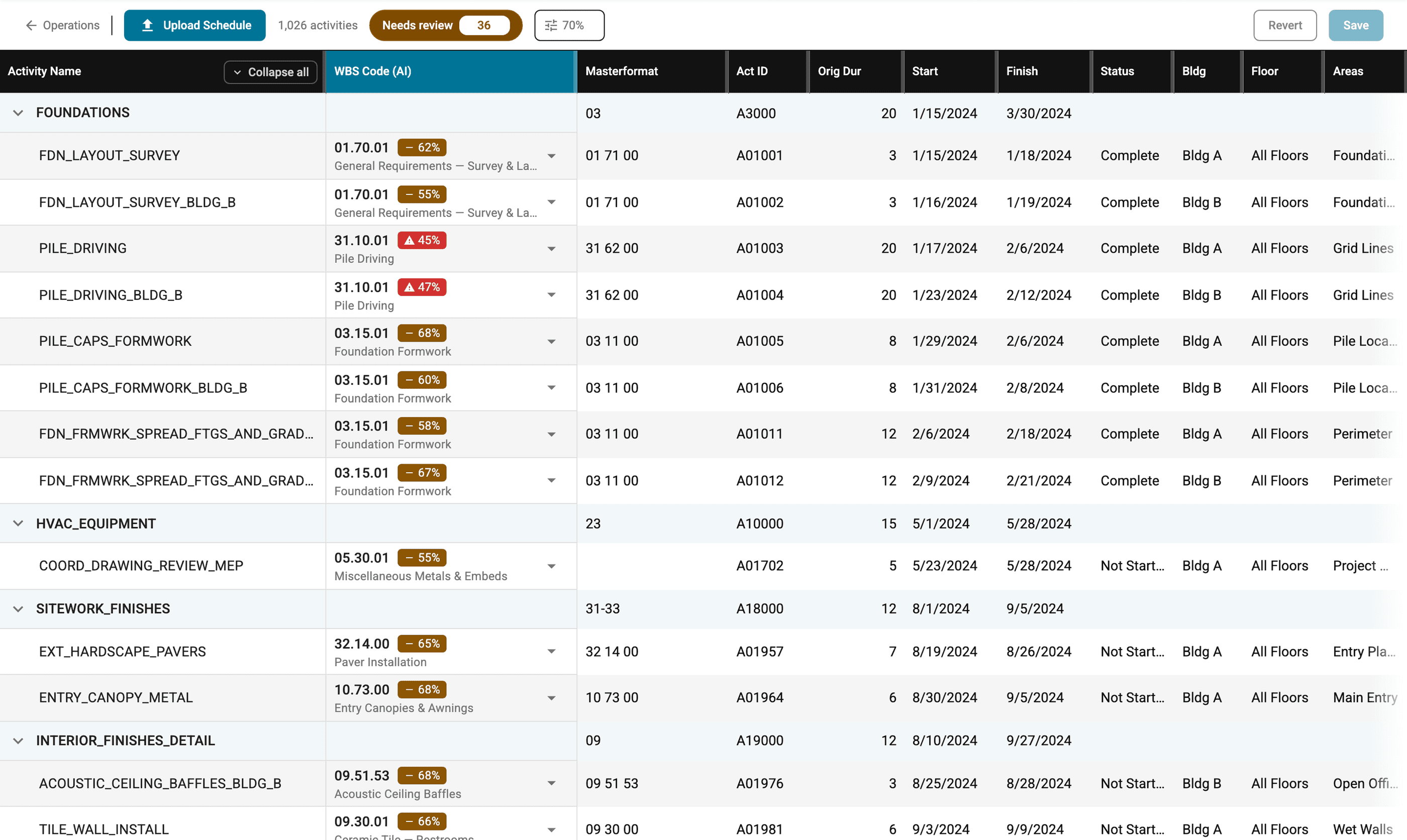Viewport: 1407px width, 840px height.
Task: Click the 60% badge on PILE_CAPS_FORMWORK_BLDG_B
Action: 422,380
